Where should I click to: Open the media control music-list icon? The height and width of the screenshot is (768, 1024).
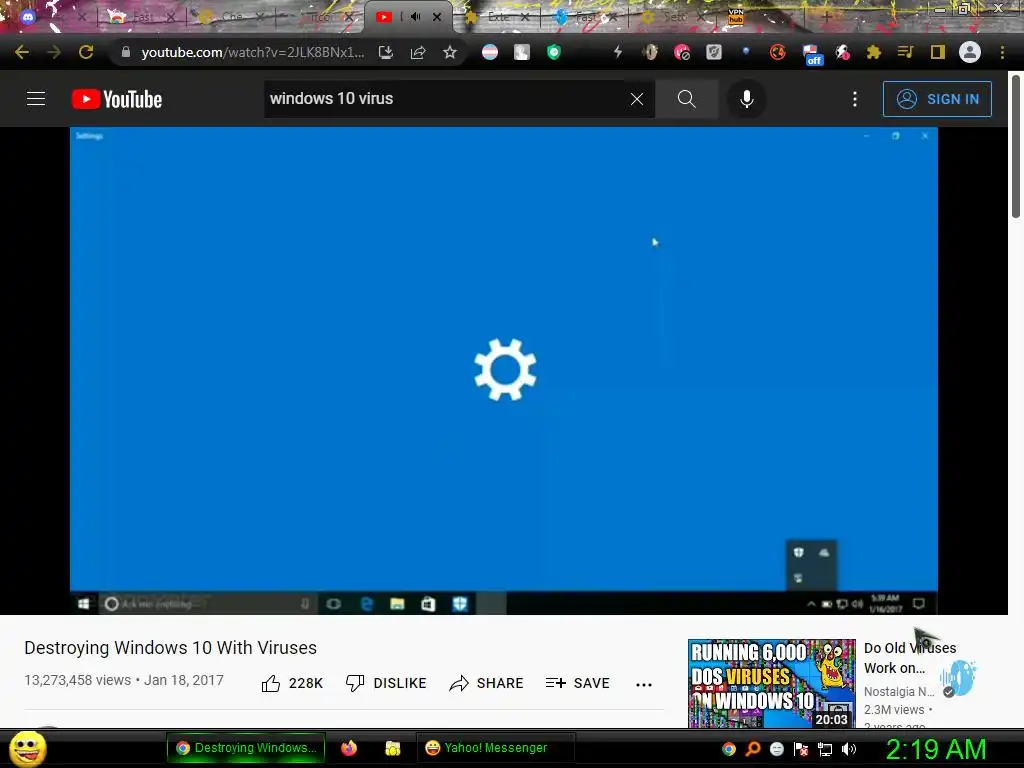(x=905, y=52)
